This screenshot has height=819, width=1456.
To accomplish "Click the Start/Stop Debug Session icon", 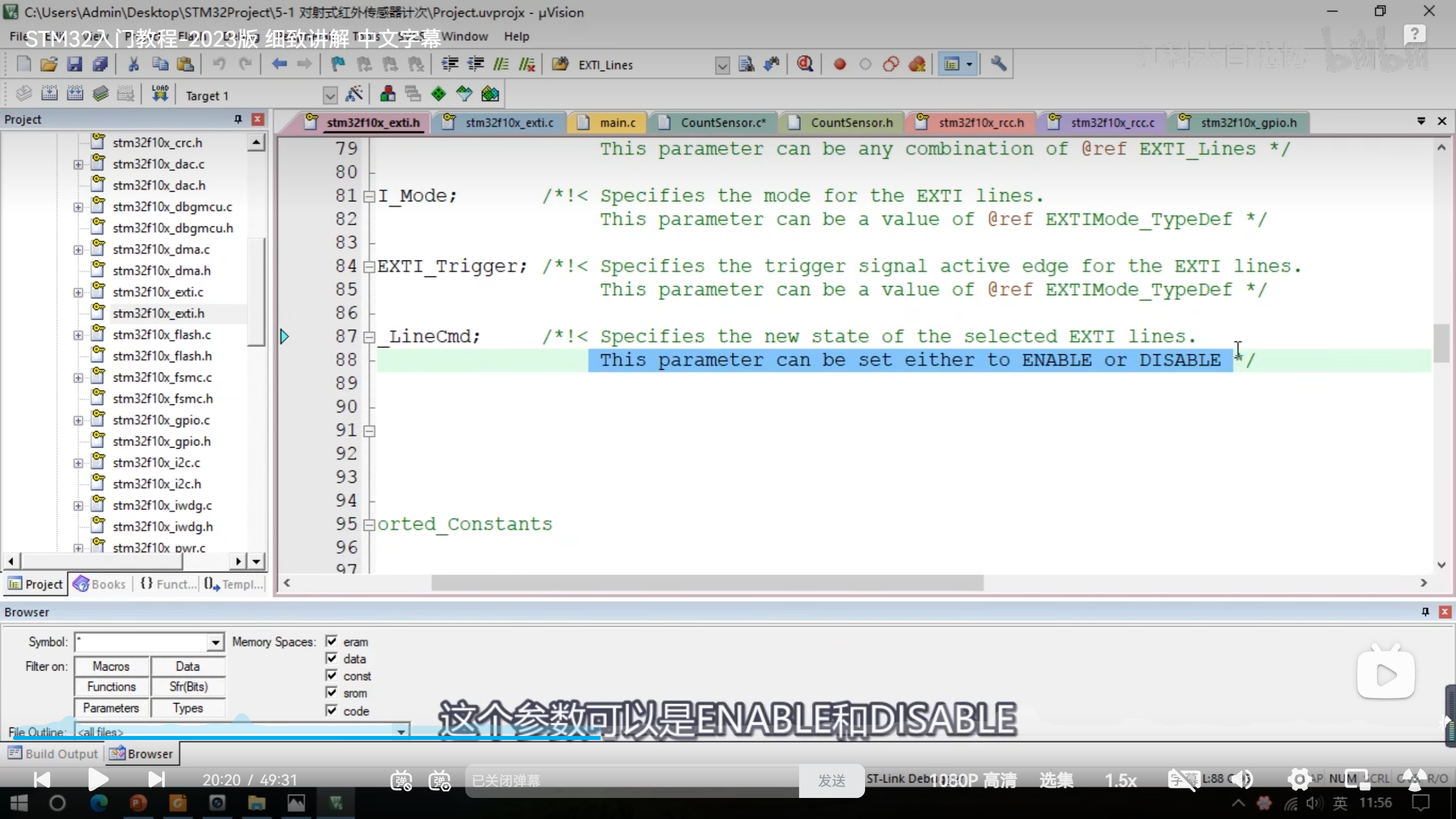I will tap(804, 64).
